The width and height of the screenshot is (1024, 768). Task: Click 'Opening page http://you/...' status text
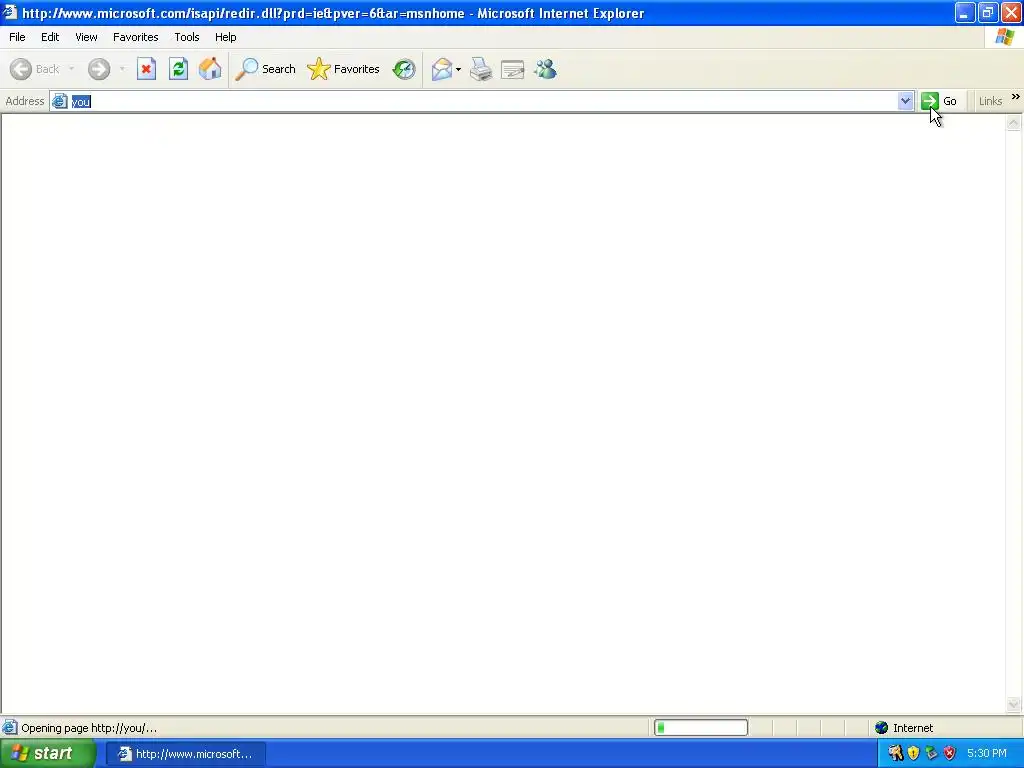point(89,728)
